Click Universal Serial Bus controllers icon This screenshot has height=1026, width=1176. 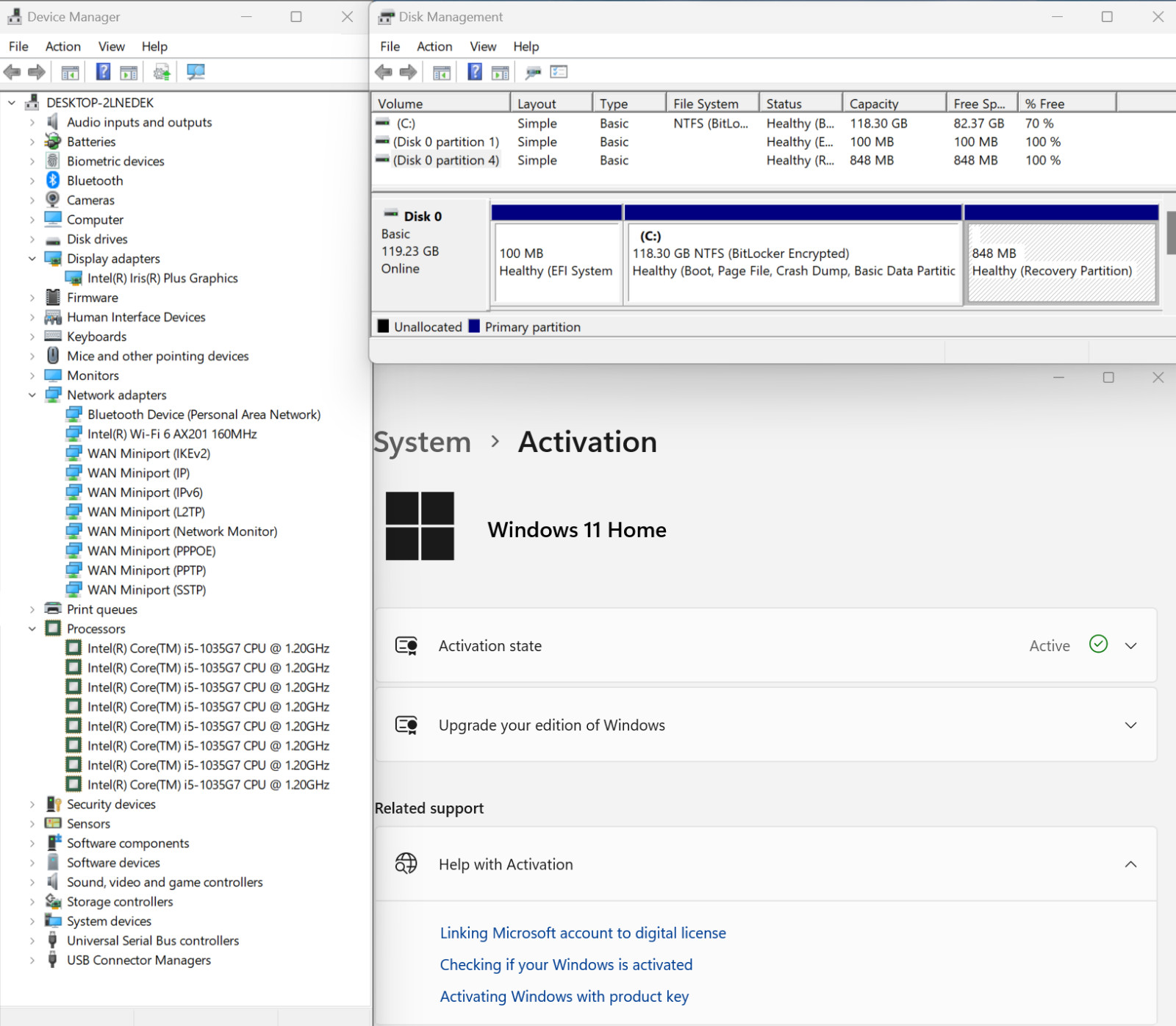tap(53, 940)
